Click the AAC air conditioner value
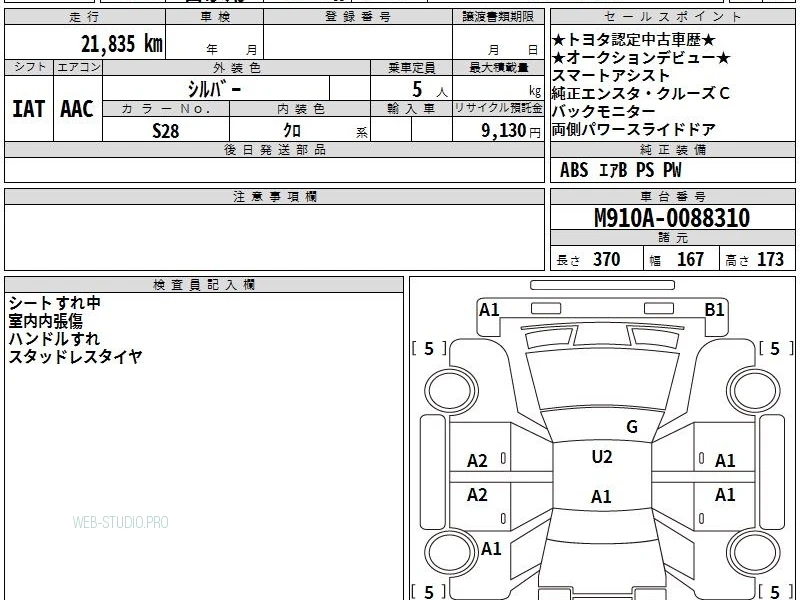Image resolution: width=800 pixels, height=600 pixels. [77, 109]
